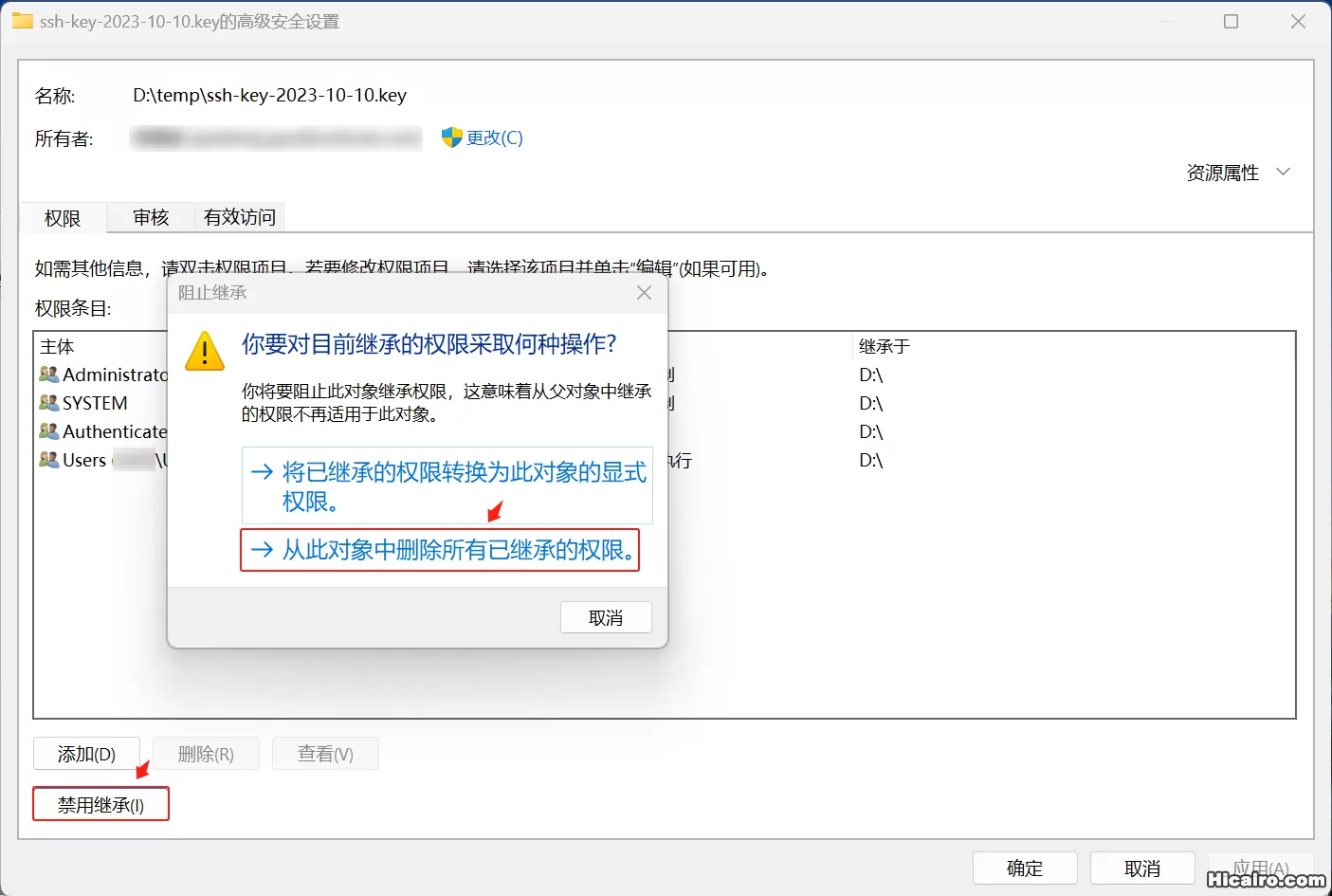Click 确定 at the window bottom
Screen dimensions: 1332x896
pyautogui.click(x=1025, y=868)
